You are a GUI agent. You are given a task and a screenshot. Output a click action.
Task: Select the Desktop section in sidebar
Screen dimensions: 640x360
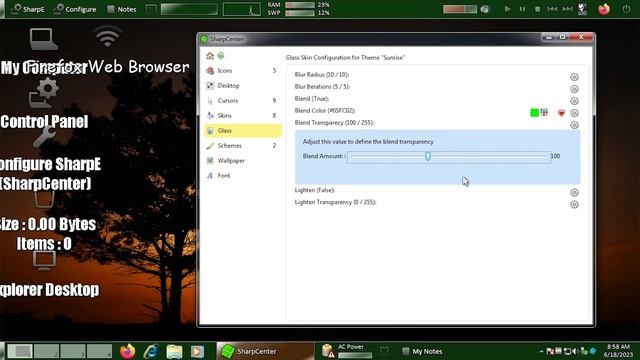(x=242, y=86)
